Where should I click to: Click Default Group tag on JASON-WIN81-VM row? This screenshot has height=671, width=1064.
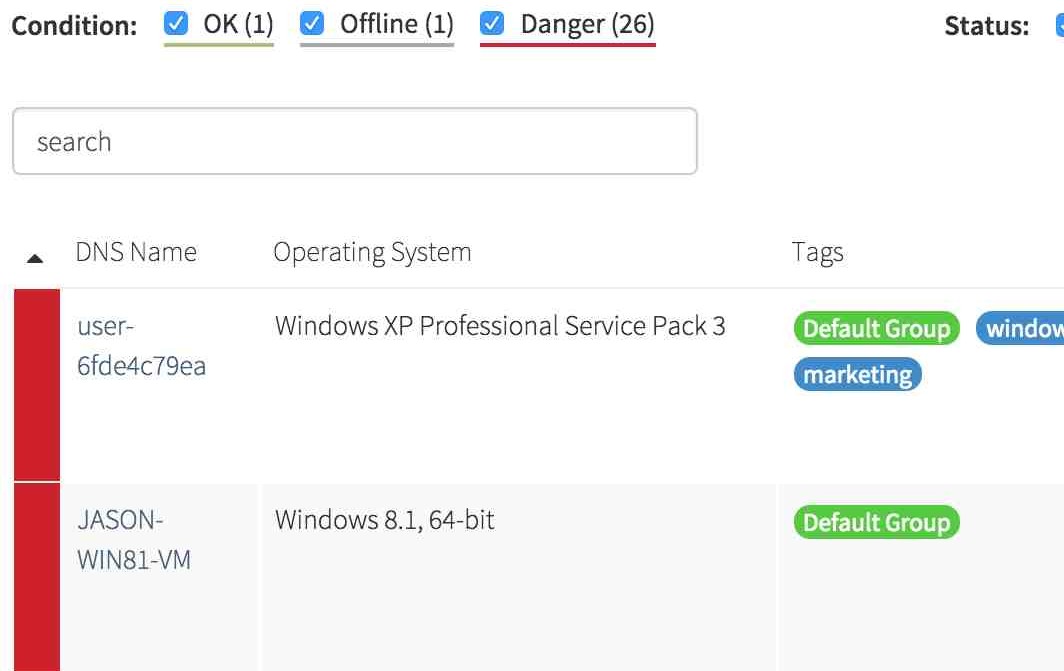tap(876, 523)
